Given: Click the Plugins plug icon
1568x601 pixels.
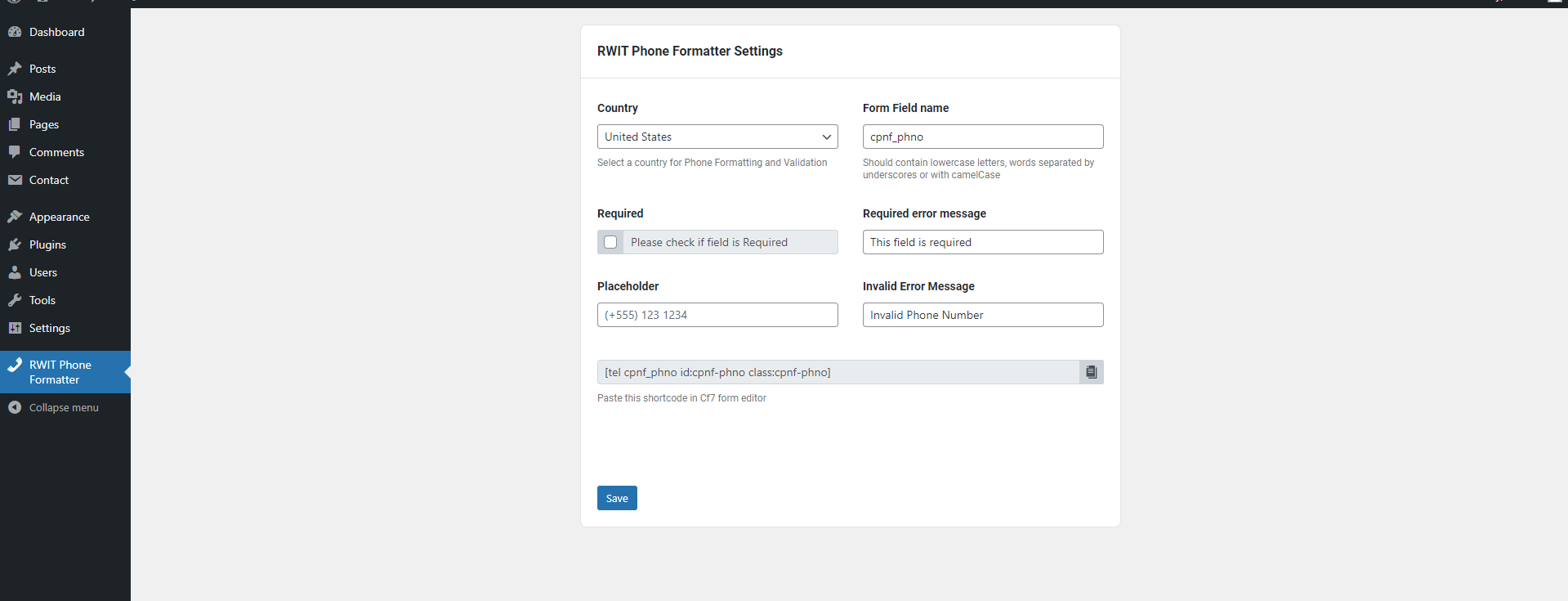Looking at the screenshot, I should point(15,244).
